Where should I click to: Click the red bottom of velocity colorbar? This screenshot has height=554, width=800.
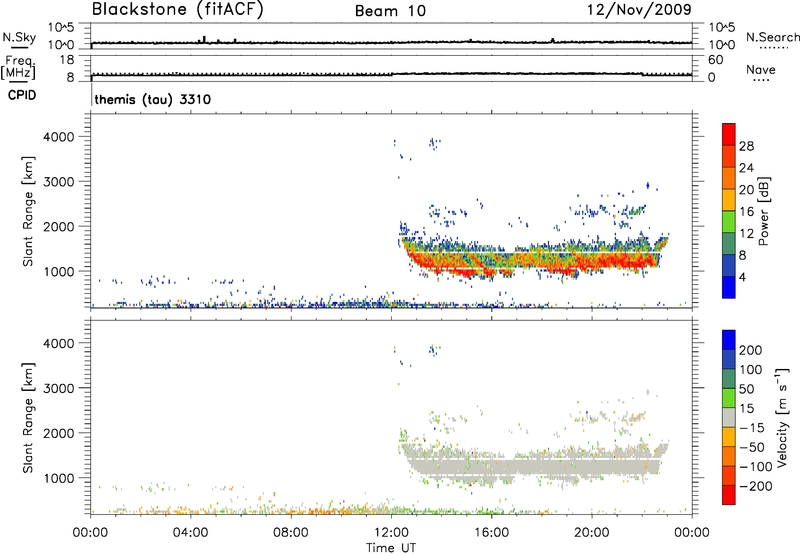click(729, 495)
